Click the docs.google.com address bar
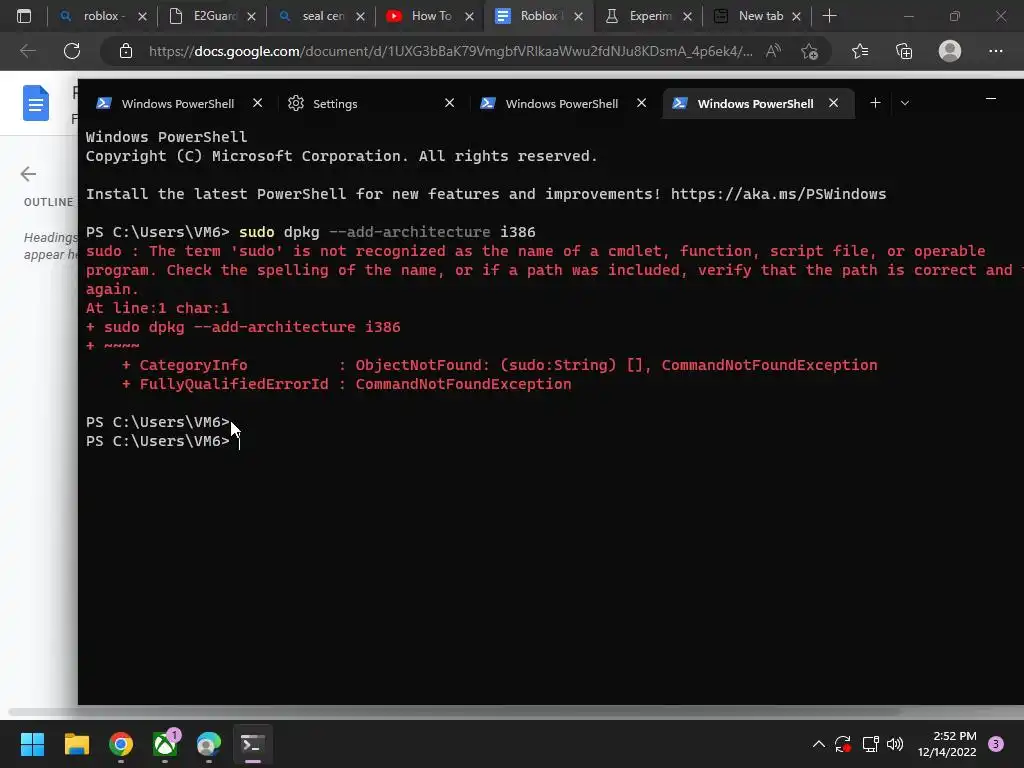This screenshot has height=768, width=1024. click(x=451, y=51)
